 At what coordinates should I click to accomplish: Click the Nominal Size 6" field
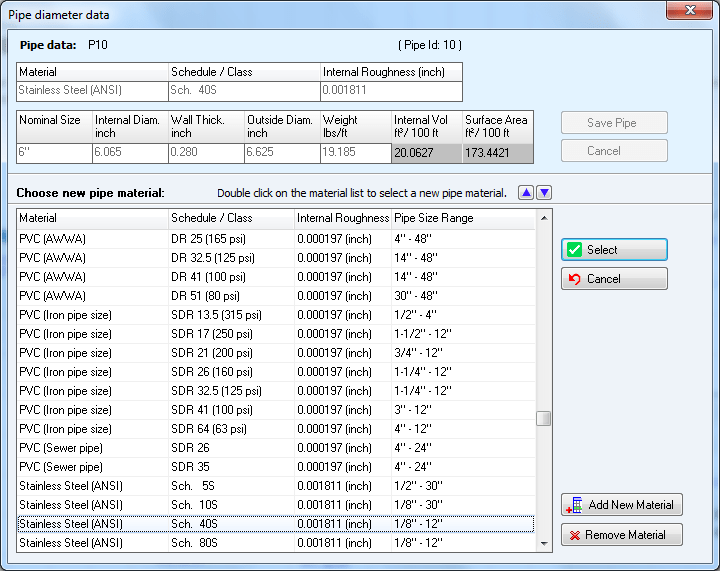55,153
